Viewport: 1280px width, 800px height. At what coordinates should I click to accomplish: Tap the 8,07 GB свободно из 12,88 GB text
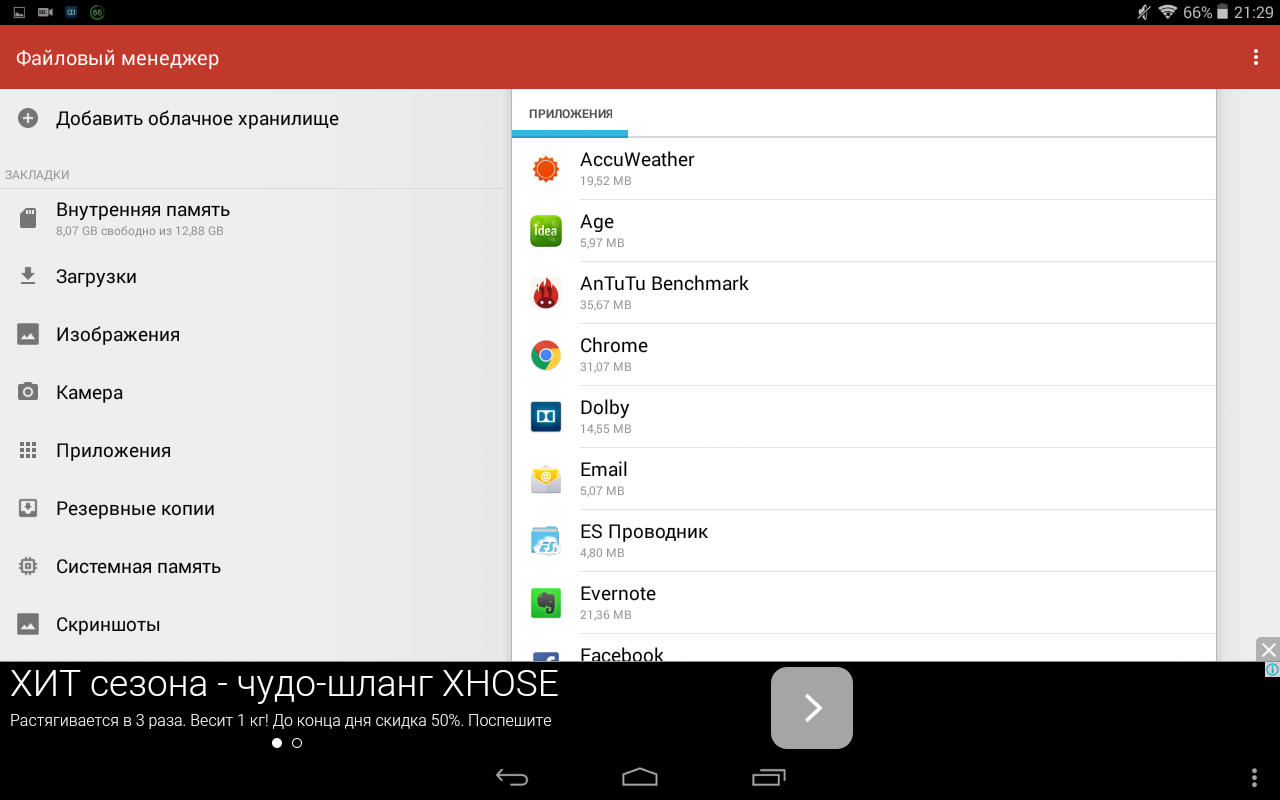tap(140, 231)
